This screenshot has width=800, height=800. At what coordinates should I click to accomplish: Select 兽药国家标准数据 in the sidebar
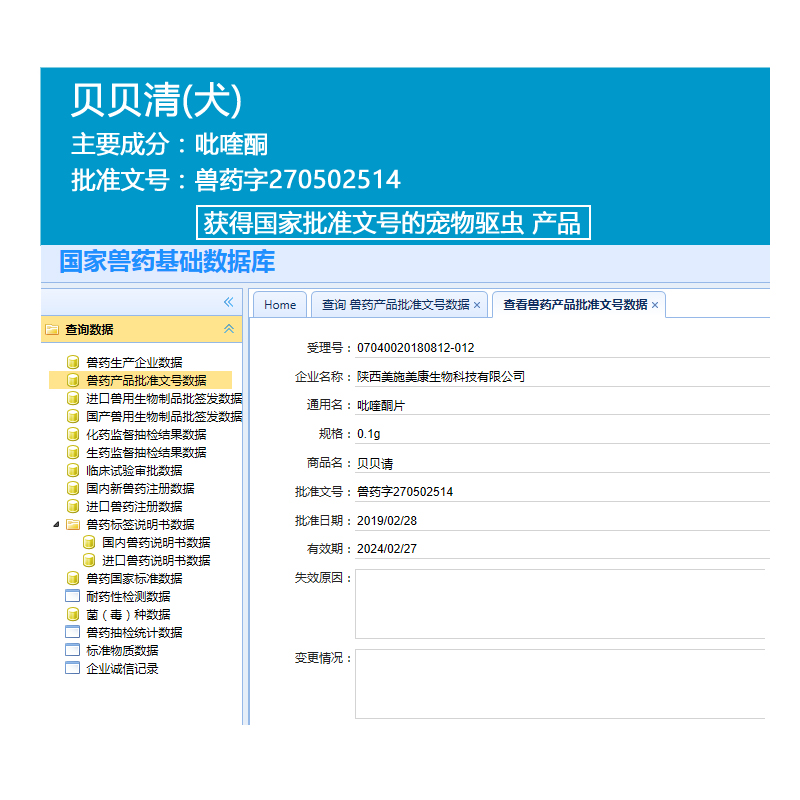pyautogui.click(x=134, y=578)
